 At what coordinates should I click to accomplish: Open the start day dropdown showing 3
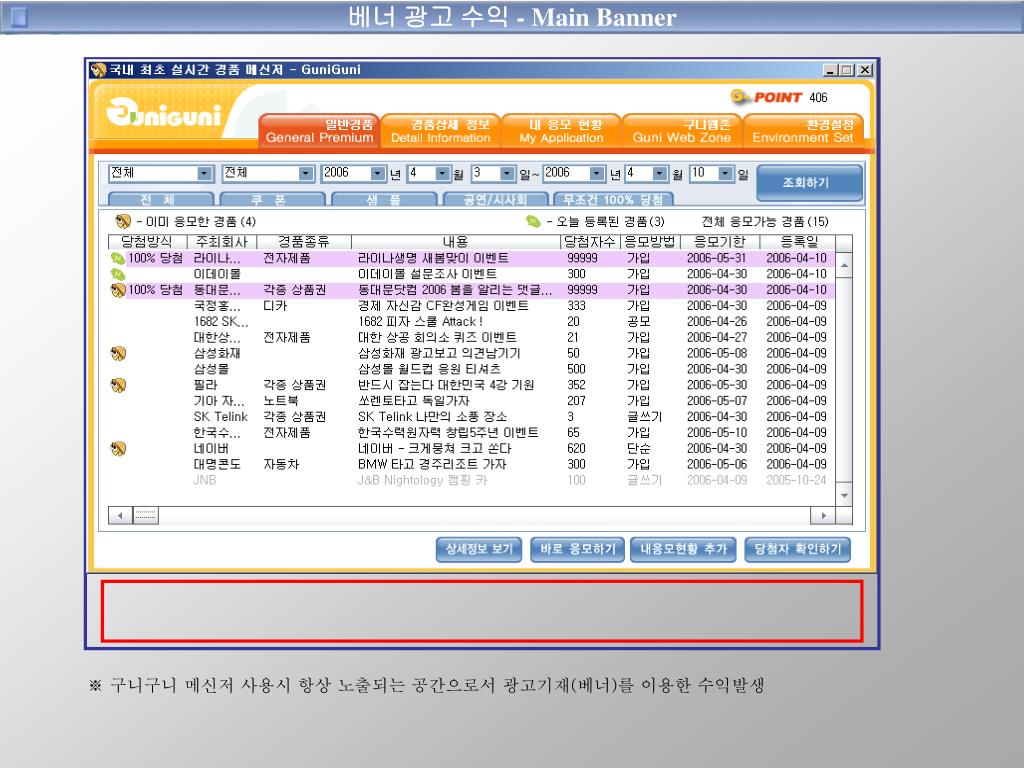tap(507, 173)
